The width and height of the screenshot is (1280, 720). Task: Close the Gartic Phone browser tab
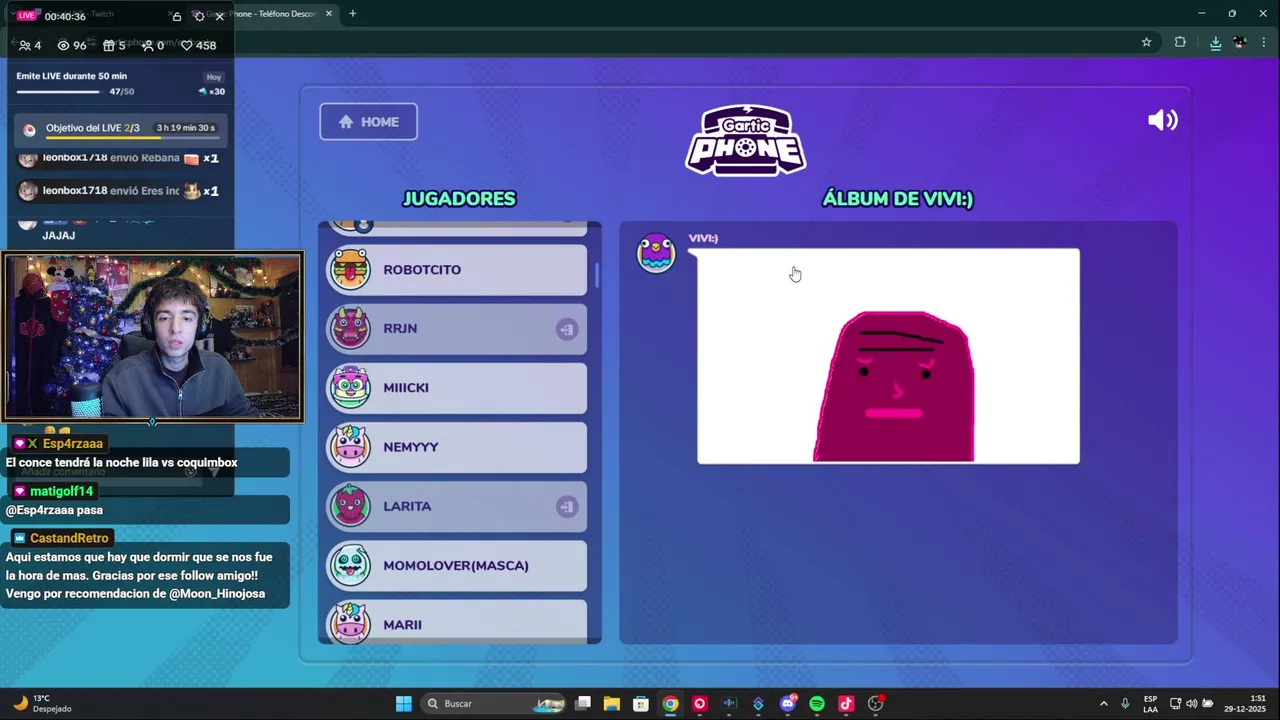329,14
